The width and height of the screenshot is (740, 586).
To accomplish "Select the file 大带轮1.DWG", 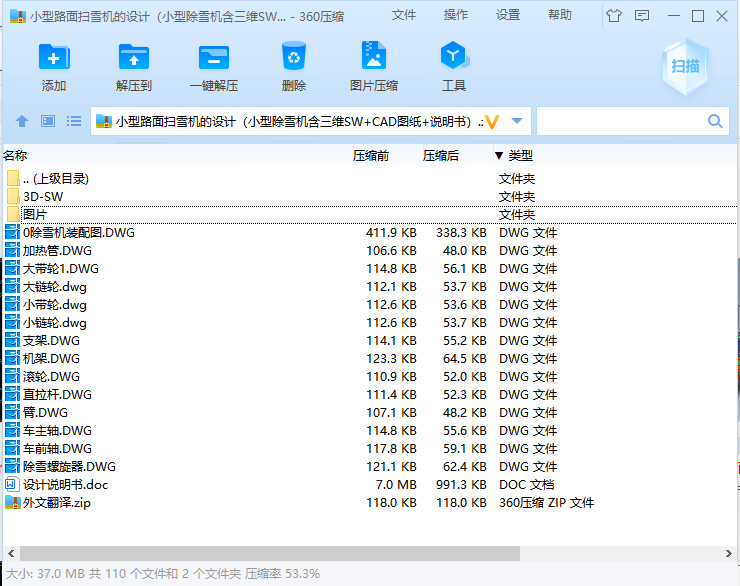I will click(61, 268).
